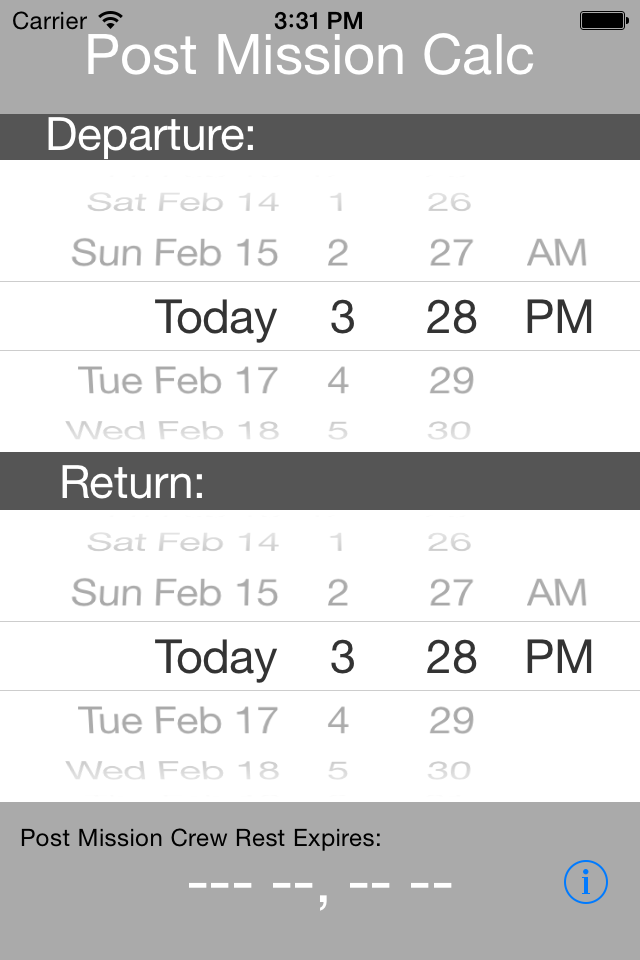
Task: Select minute 27 in Return picker
Action: coord(451,593)
